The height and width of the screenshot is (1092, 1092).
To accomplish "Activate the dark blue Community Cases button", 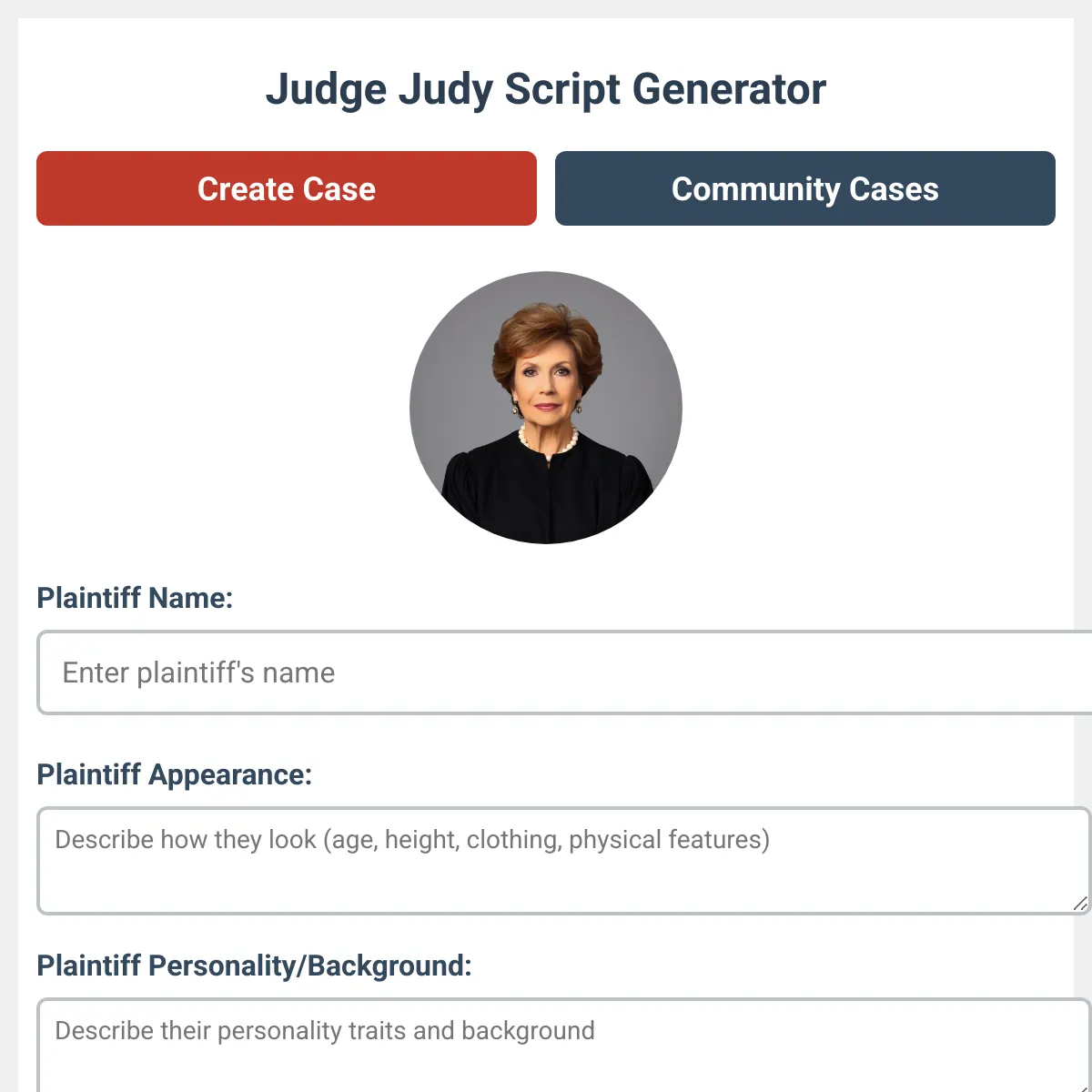I will click(x=804, y=188).
